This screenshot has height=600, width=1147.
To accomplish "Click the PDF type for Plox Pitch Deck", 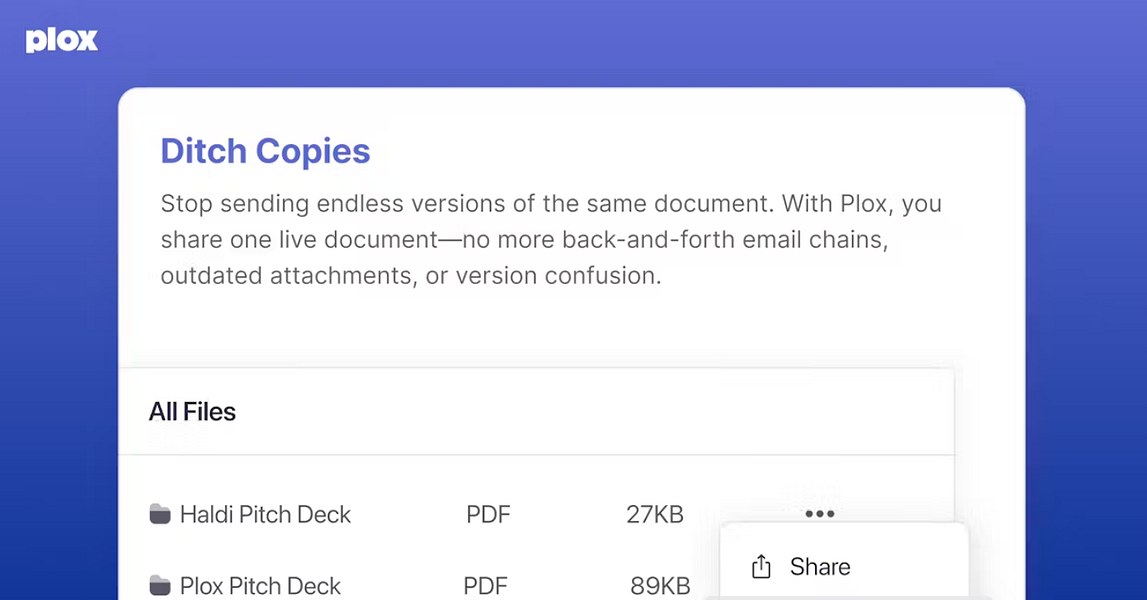I will pyautogui.click(x=485, y=586).
